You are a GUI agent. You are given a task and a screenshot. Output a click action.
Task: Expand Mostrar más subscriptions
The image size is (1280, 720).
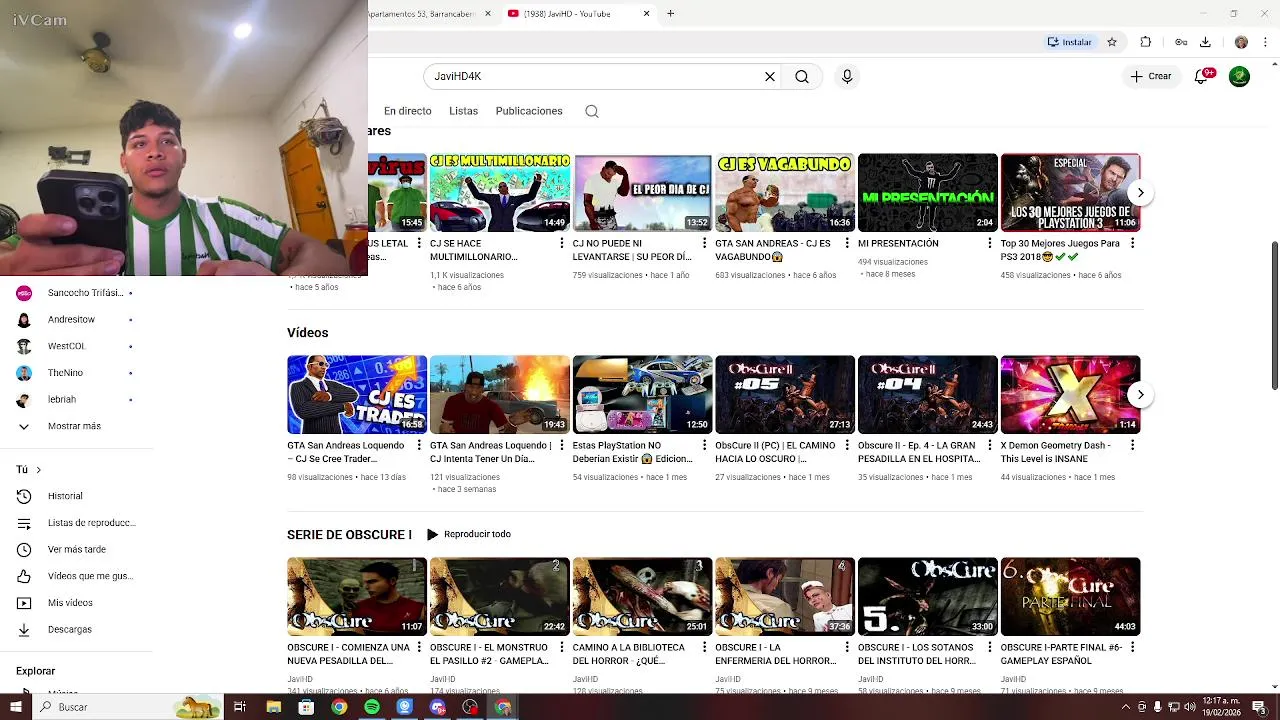coord(76,426)
